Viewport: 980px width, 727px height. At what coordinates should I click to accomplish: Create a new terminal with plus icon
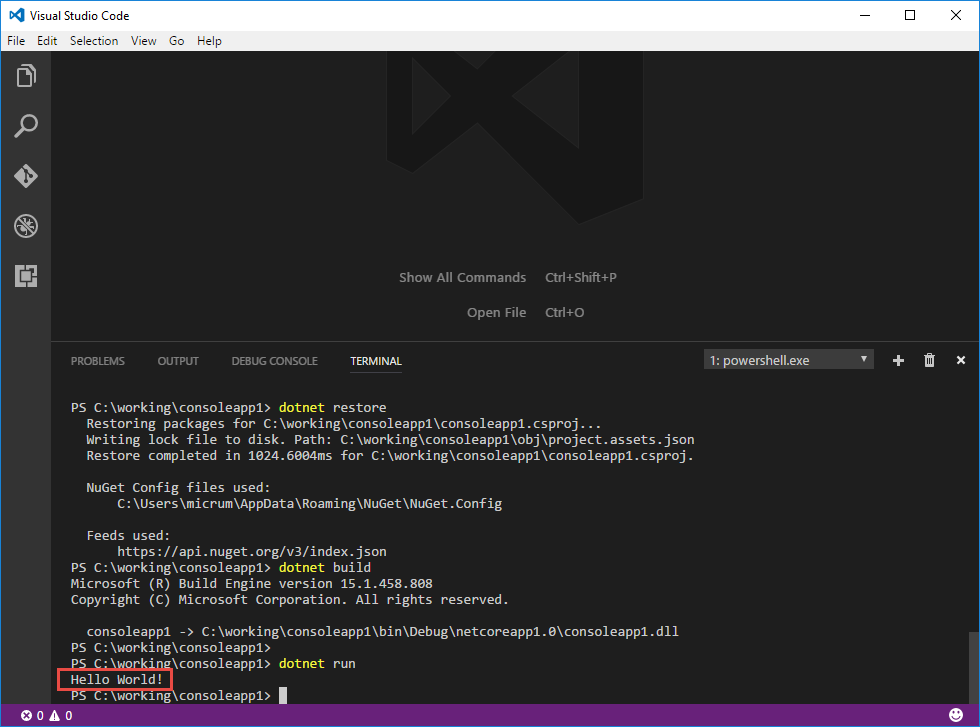pos(898,360)
